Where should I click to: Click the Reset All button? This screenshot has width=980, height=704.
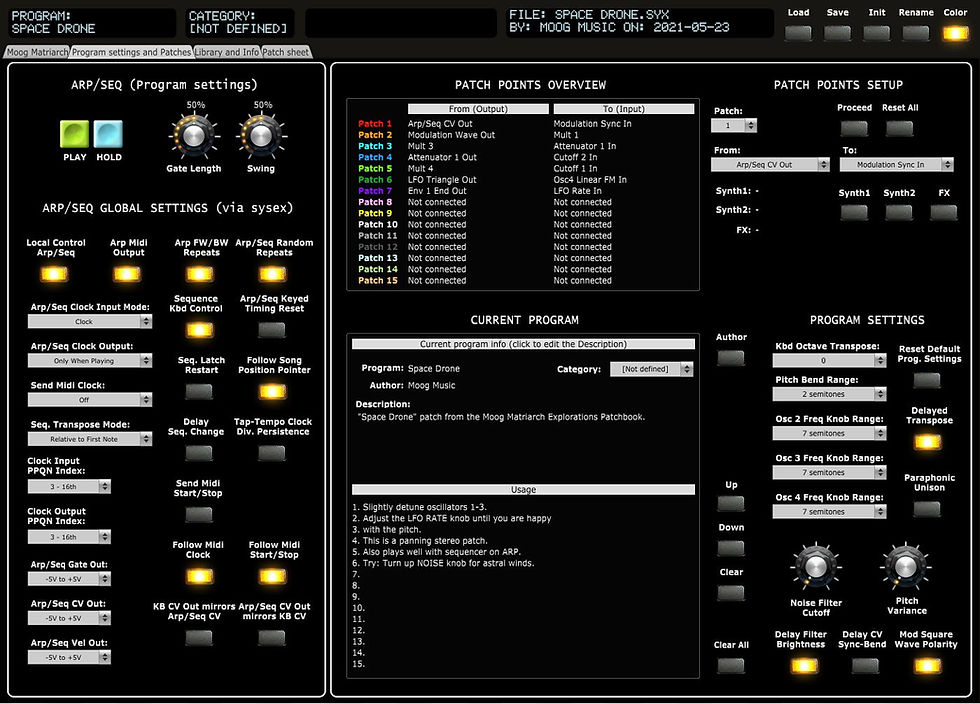coord(899,128)
